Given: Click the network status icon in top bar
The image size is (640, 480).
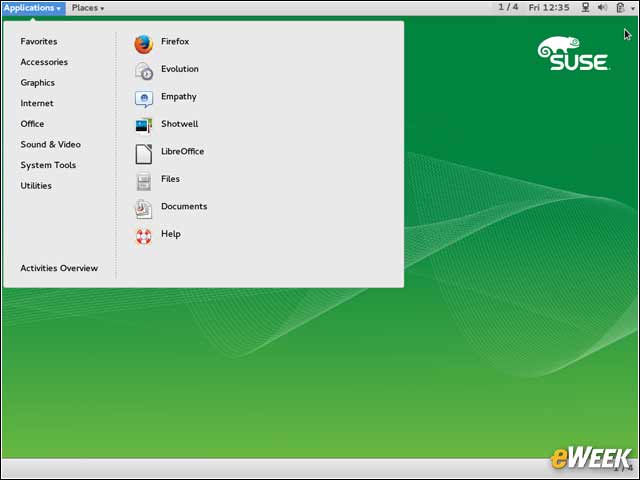Looking at the screenshot, I should coord(585,7).
